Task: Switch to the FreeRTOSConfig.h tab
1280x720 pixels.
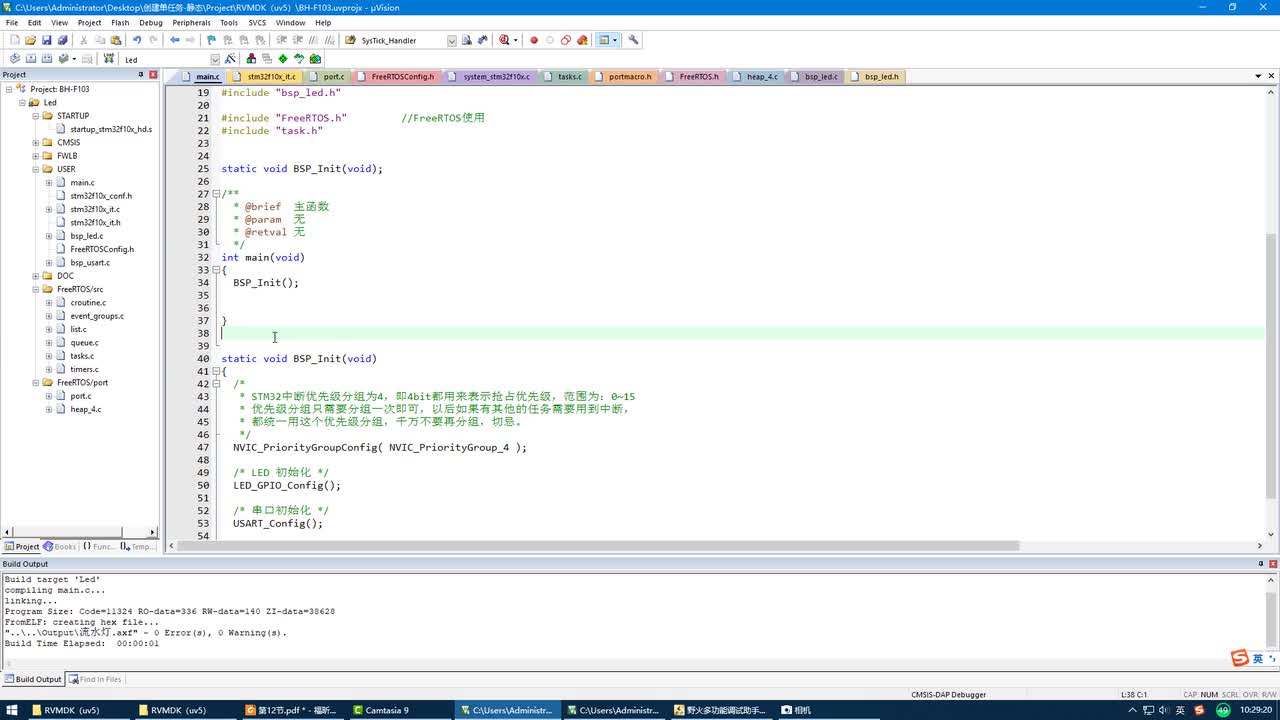Action: (396, 76)
